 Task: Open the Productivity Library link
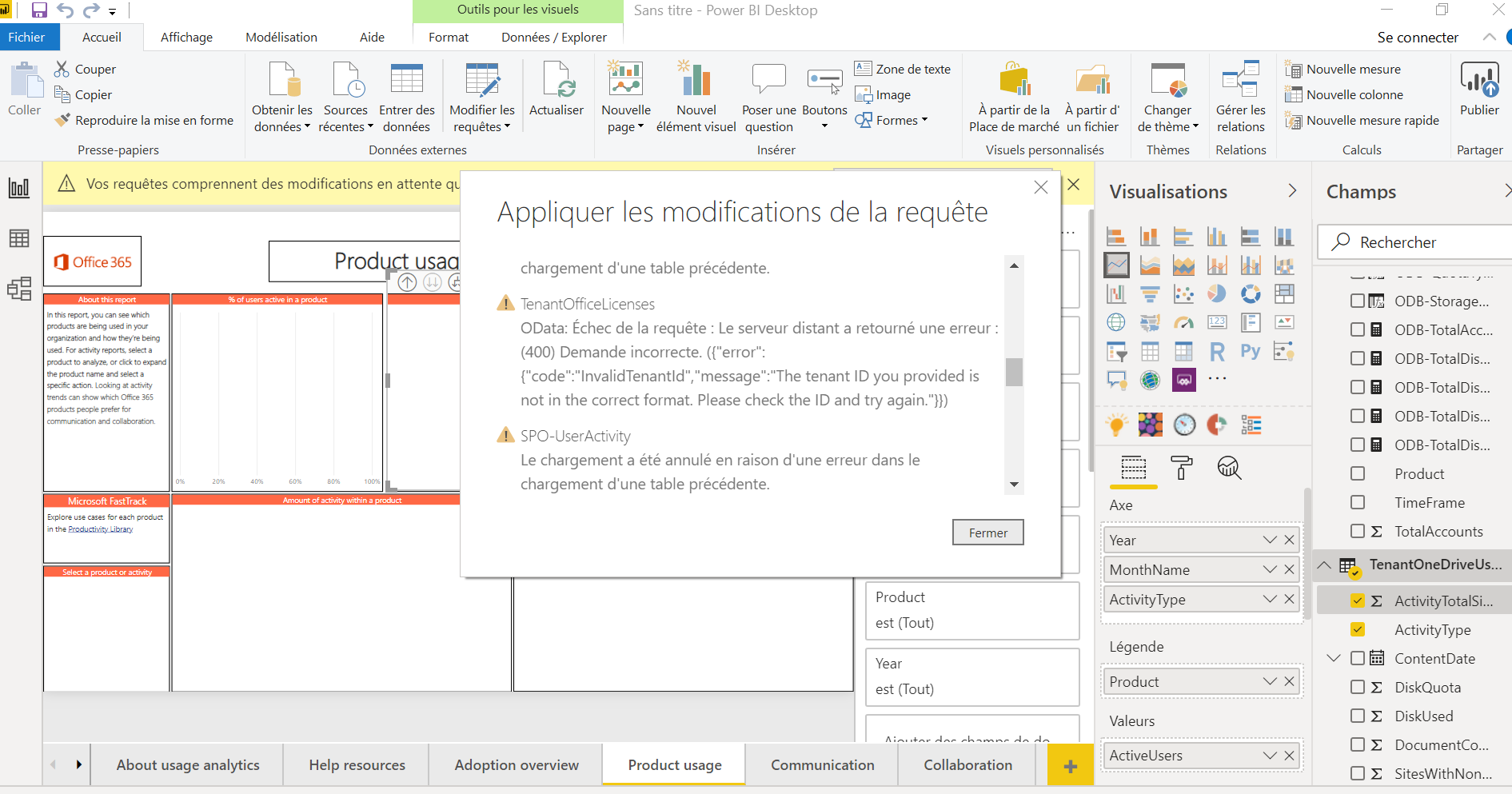tap(101, 529)
